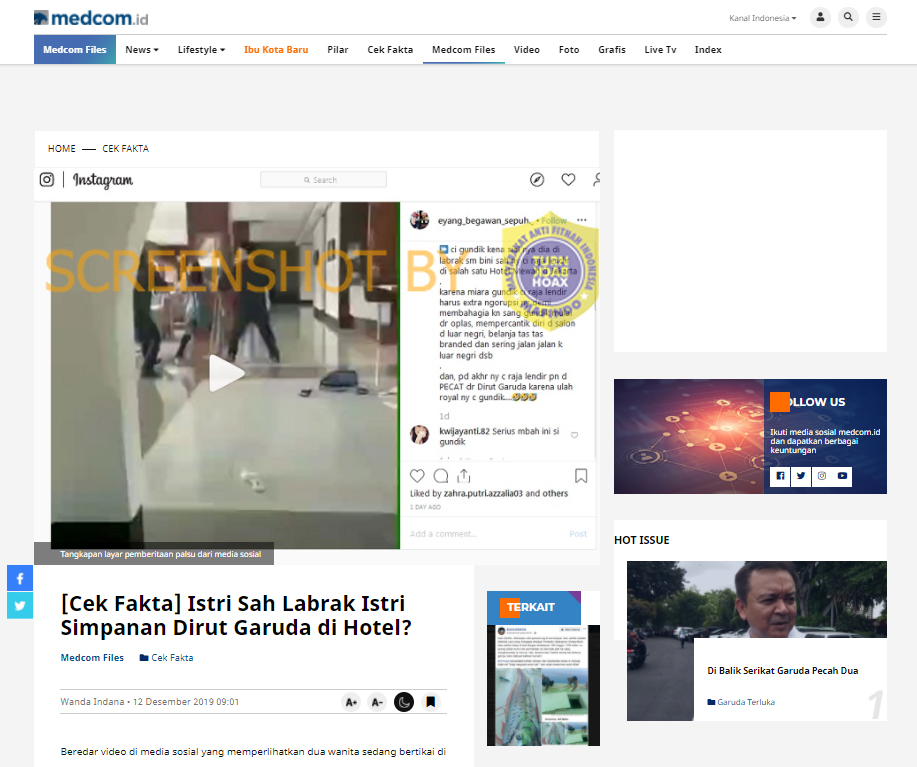Click the comment bubble icon
Viewport: 917px width, 767px height.
[x=441, y=476]
